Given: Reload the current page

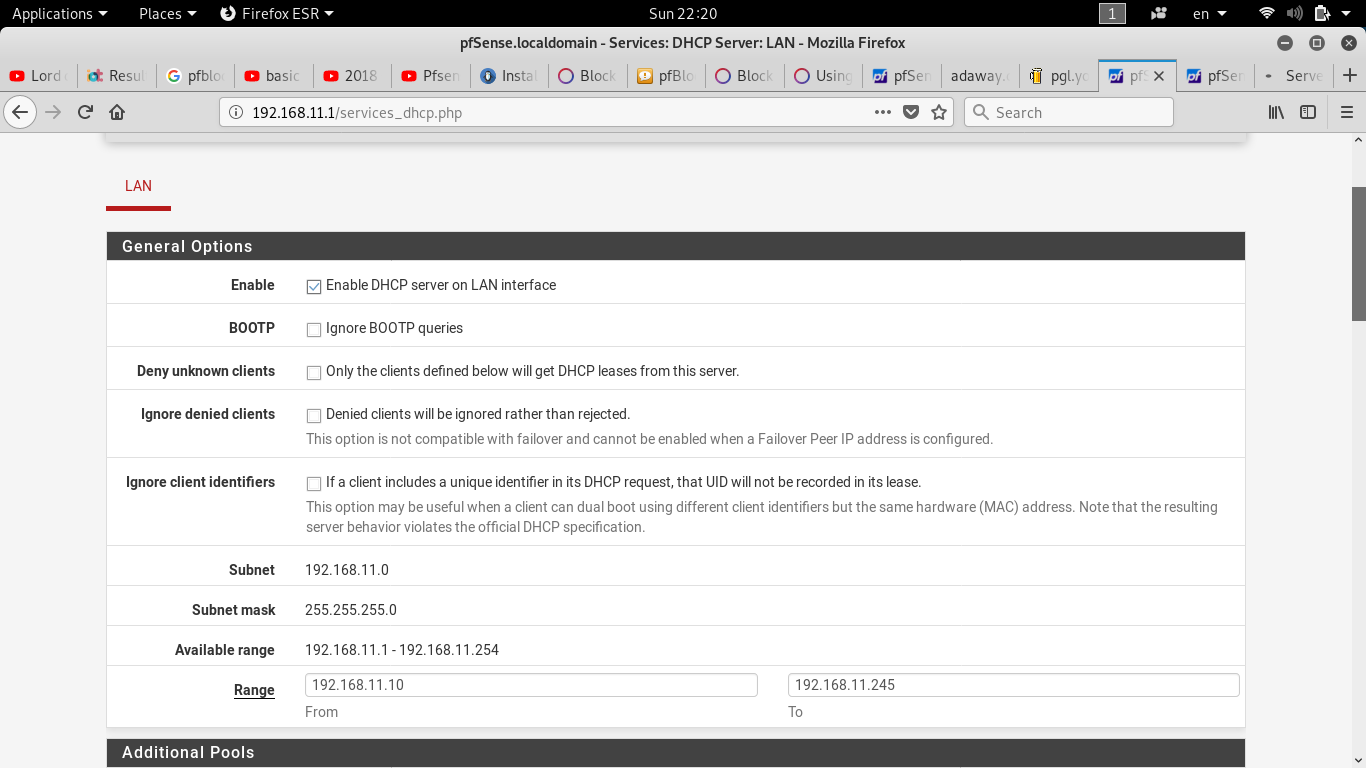Looking at the screenshot, I should pos(86,112).
